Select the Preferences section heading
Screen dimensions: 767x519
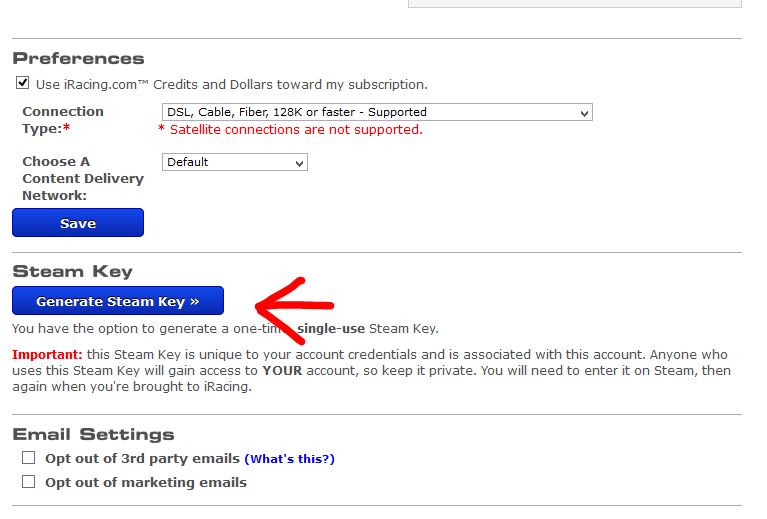click(78, 58)
